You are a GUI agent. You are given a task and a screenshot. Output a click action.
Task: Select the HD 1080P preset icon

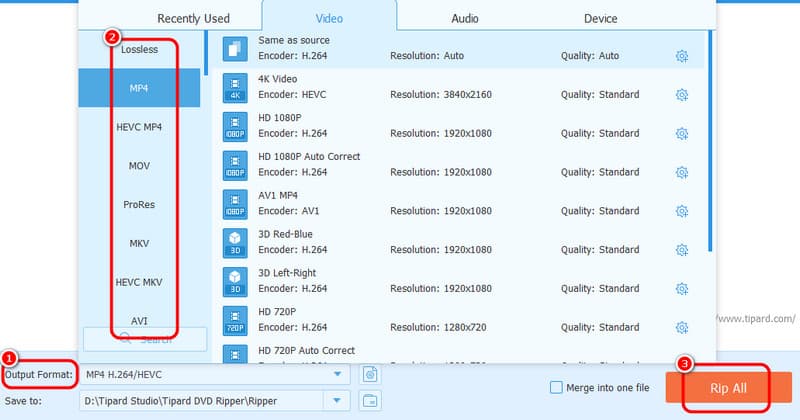pyautogui.click(x=235, y=127)
